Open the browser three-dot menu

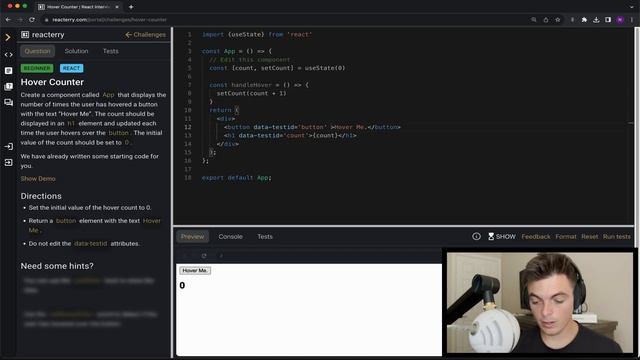point(632,20)
